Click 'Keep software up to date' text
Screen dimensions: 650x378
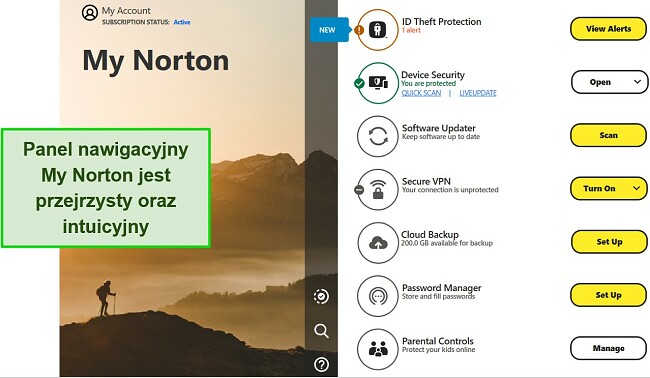(x=441, y=137)
